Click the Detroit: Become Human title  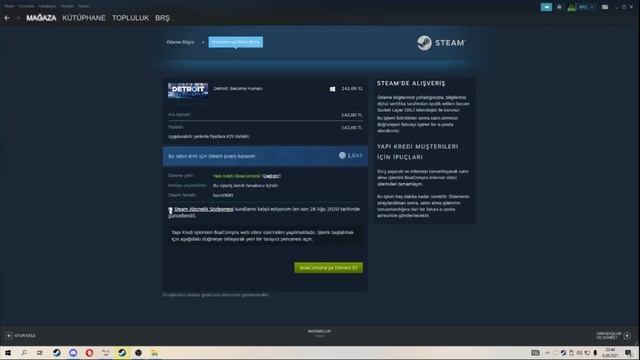(x=238, y=89)
